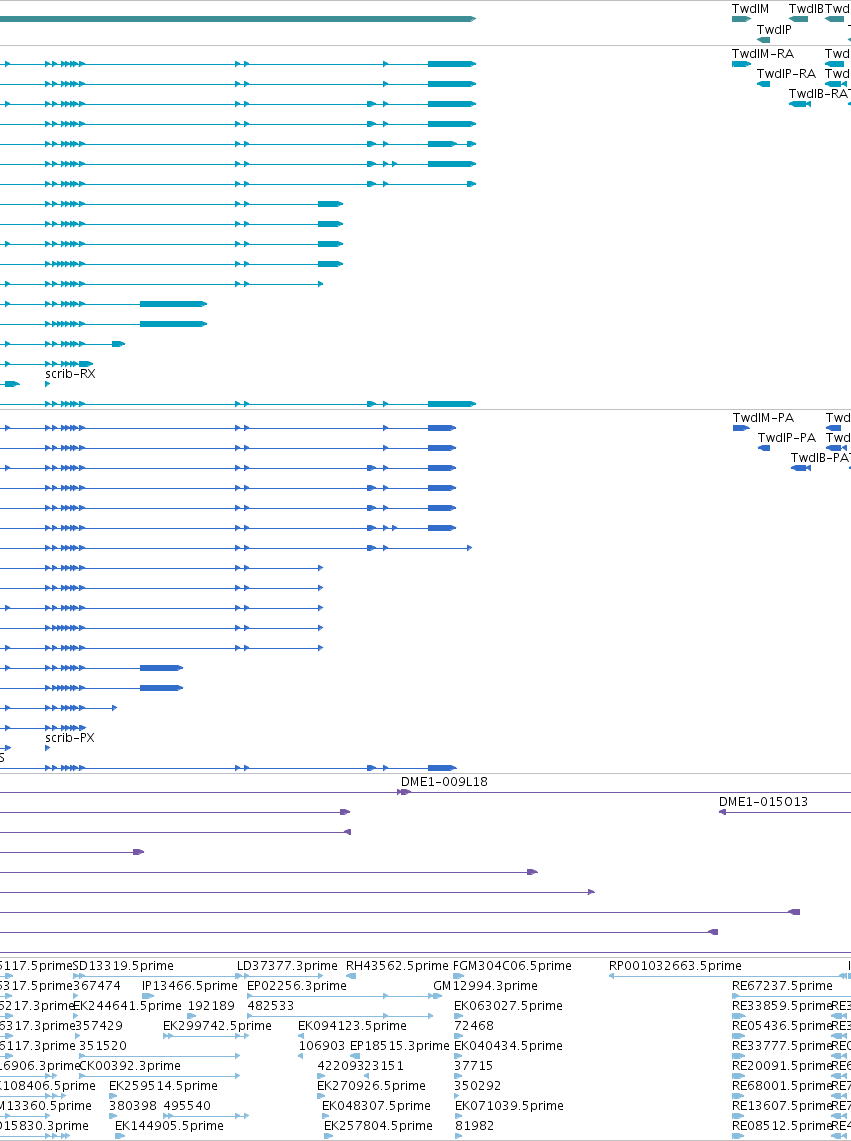
Task: Click the TwdlM-PA CDS label
Action: 764,417
